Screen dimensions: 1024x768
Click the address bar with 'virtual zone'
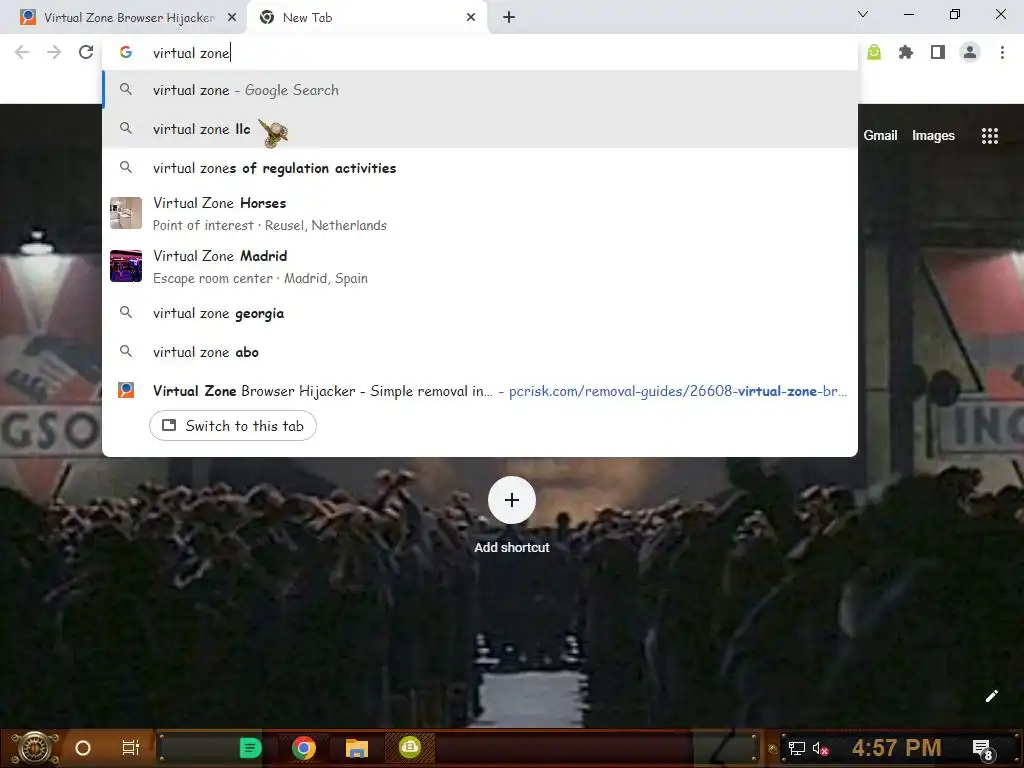pos(479,53)
